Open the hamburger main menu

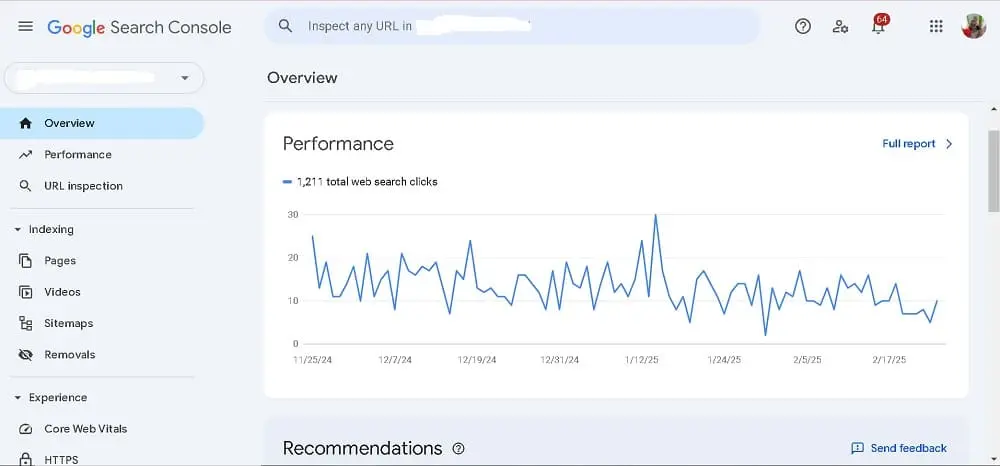pyautogui.click(x=25, y=27)
